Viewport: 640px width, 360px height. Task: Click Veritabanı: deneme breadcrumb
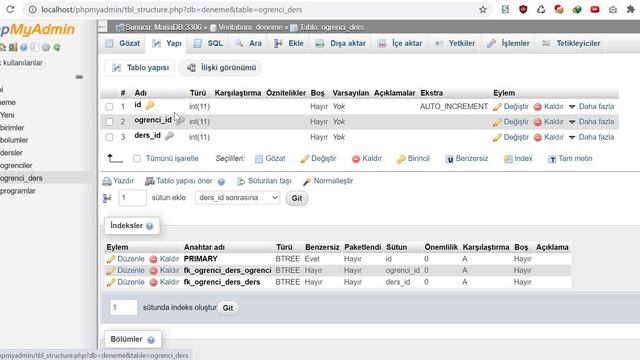click(250, 27)
